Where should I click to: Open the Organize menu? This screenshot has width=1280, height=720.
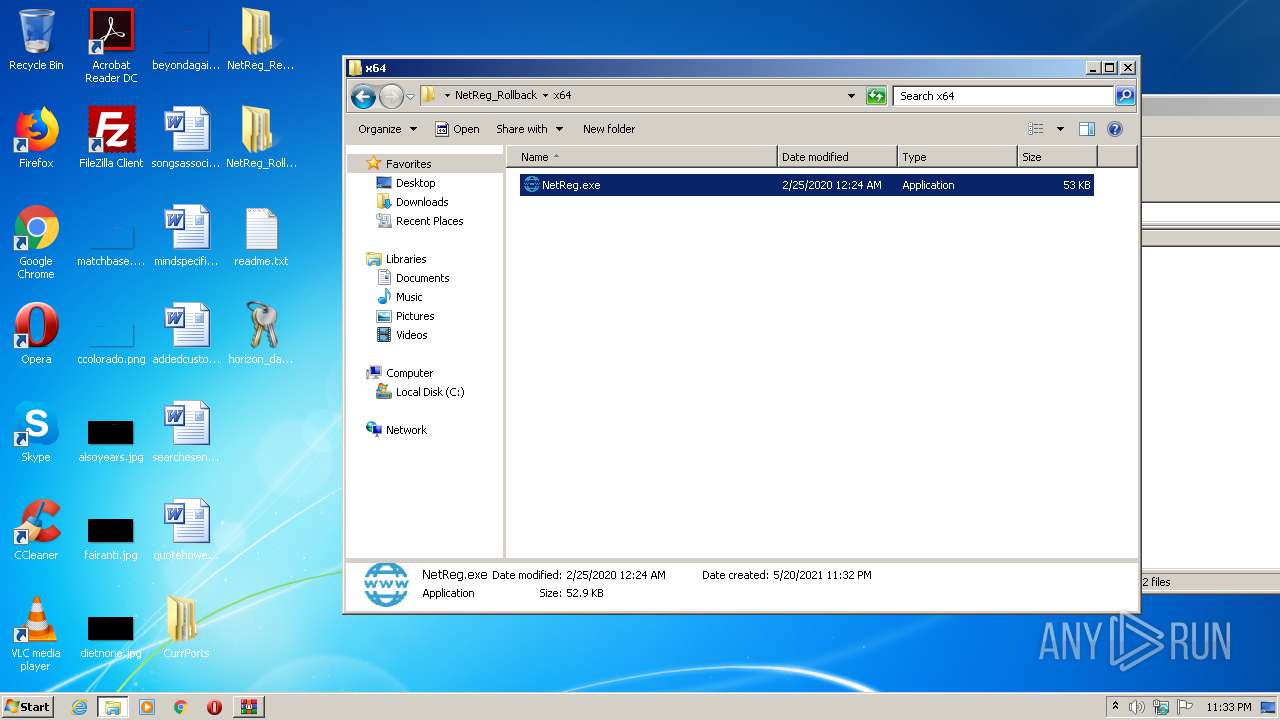coord(387,129)
